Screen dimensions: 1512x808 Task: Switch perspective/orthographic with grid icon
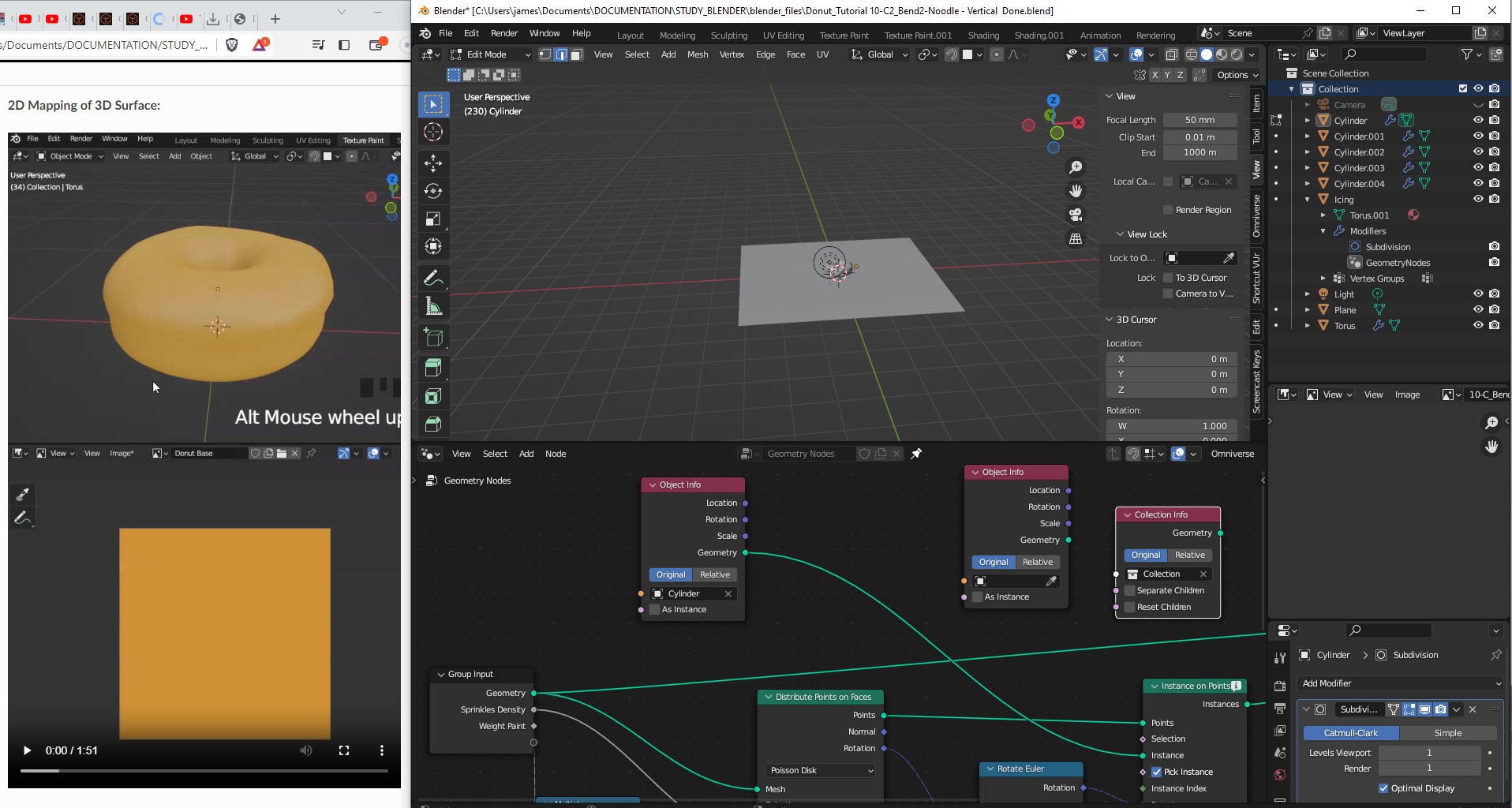pos(1075,238)
